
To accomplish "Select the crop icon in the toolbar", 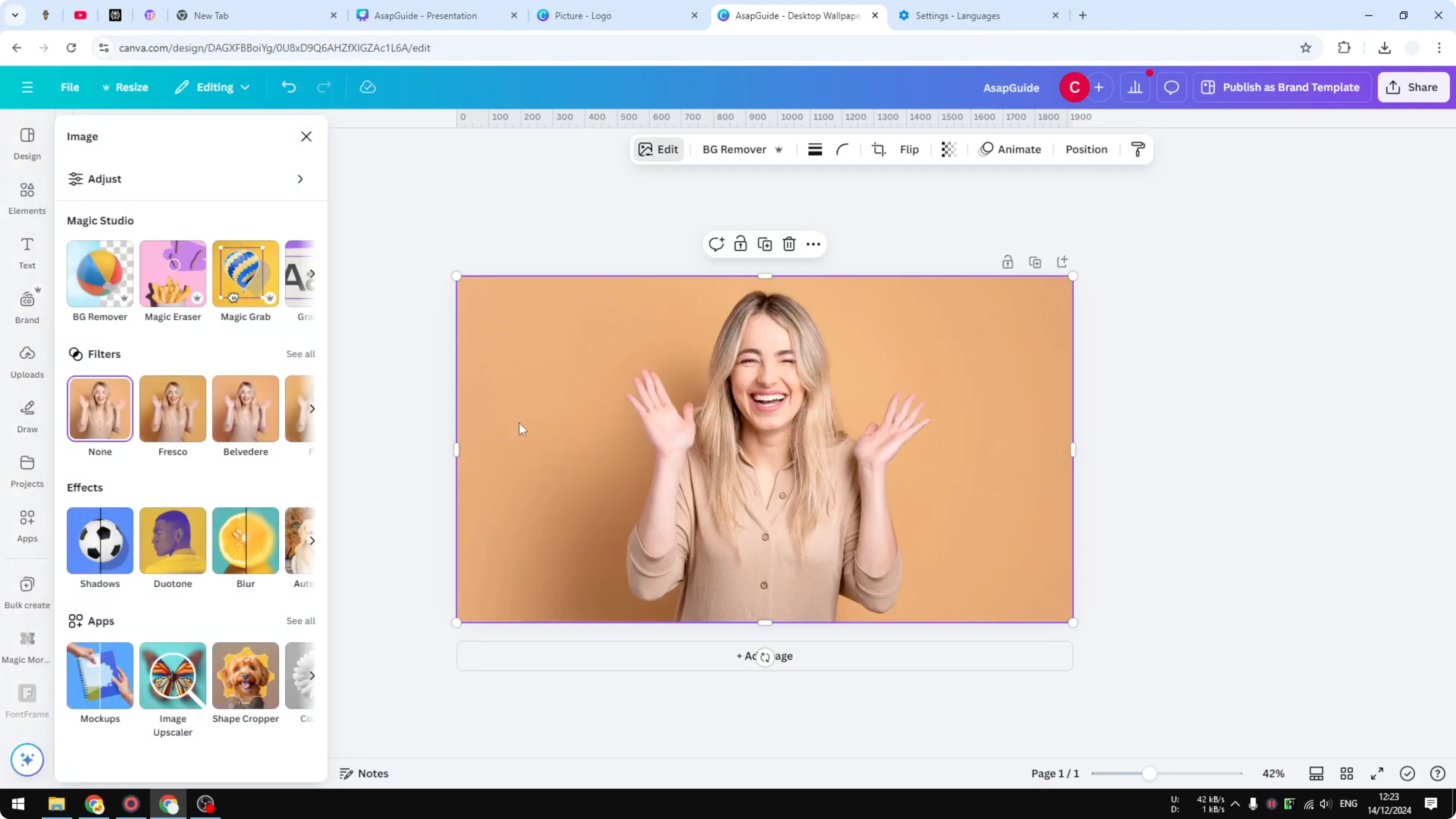I will pos(879,149).
